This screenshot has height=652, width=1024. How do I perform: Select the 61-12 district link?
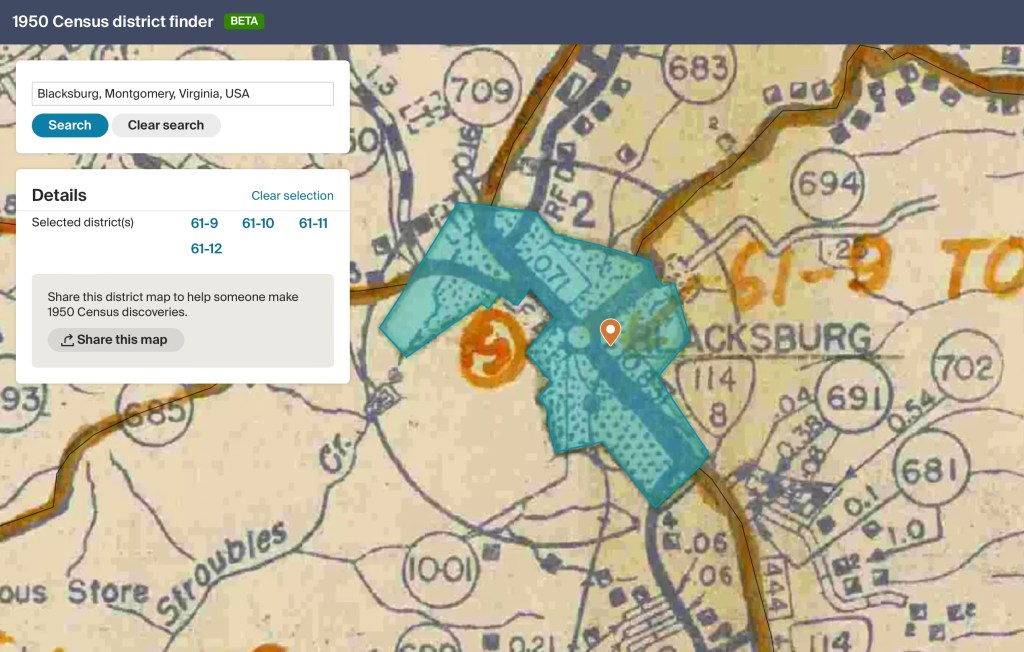pyautogui.click(x=206, y=248)
